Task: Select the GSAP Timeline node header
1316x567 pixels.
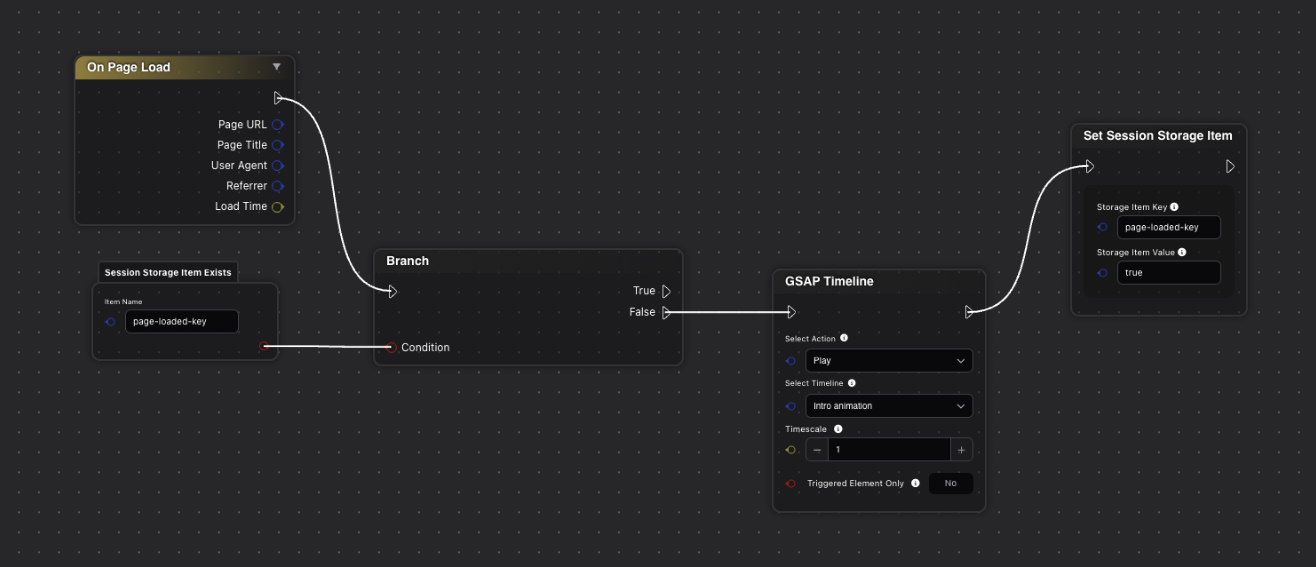Action: click(x=829, y=282)
